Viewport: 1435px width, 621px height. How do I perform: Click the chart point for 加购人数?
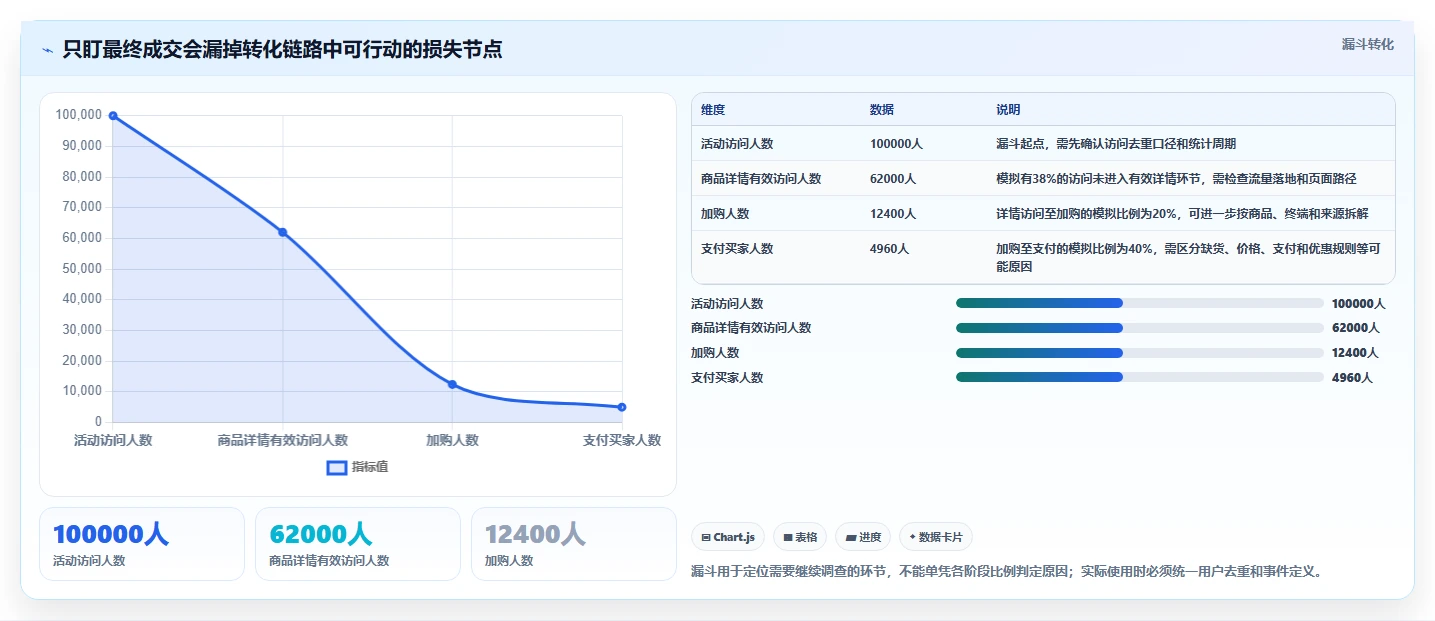[452, 384]
